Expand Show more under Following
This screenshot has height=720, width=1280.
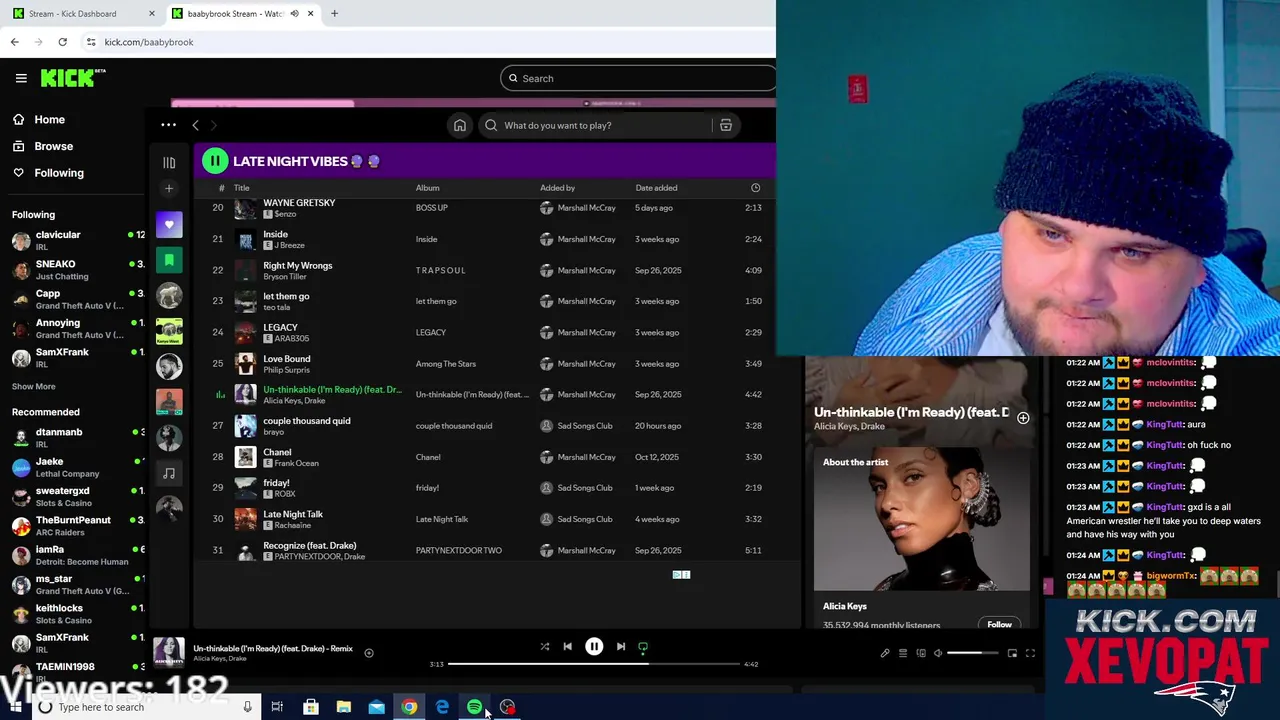[x=33, y=386]
